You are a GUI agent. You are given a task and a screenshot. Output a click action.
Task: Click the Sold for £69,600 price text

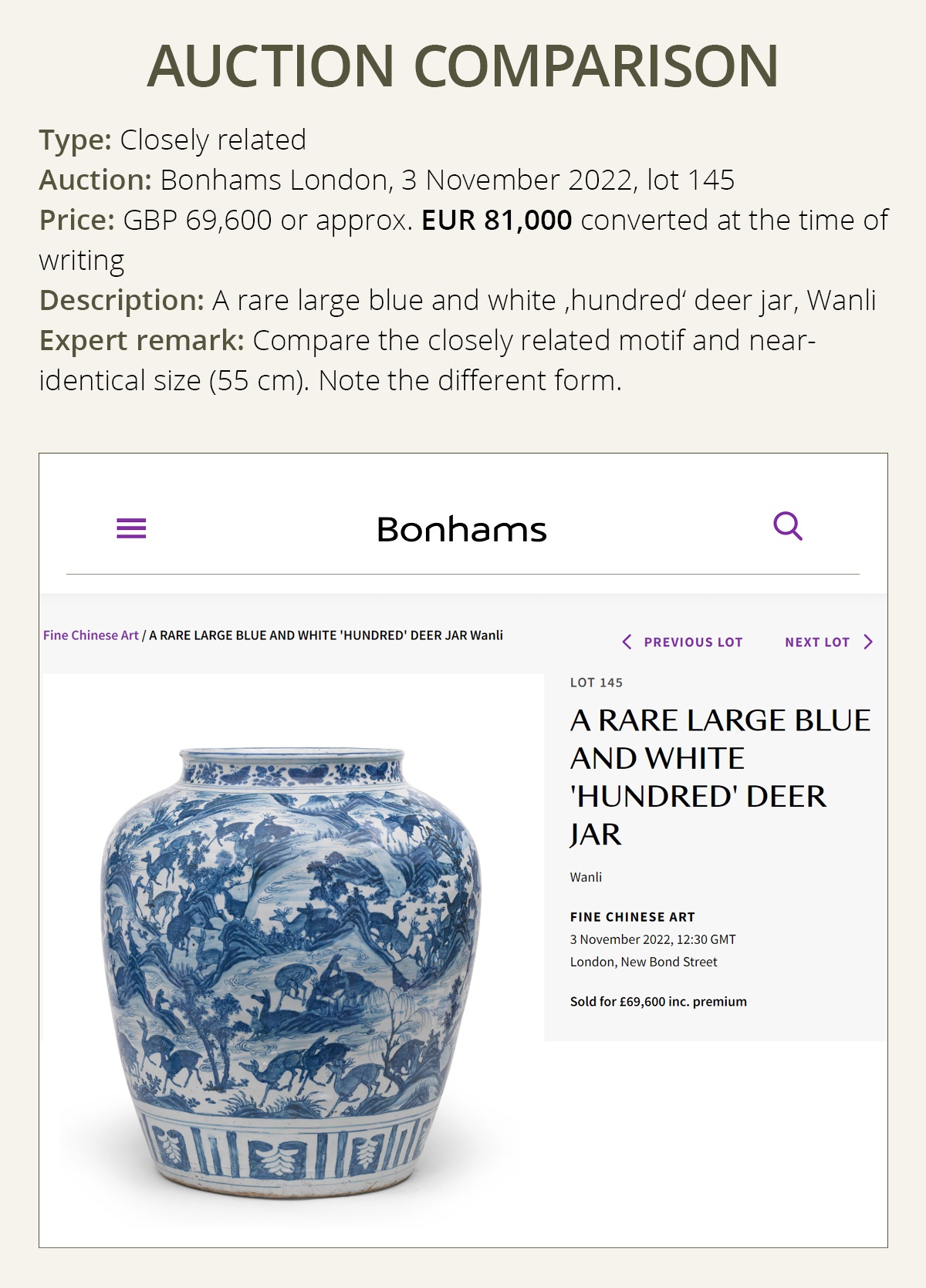tap(658, 1002)
